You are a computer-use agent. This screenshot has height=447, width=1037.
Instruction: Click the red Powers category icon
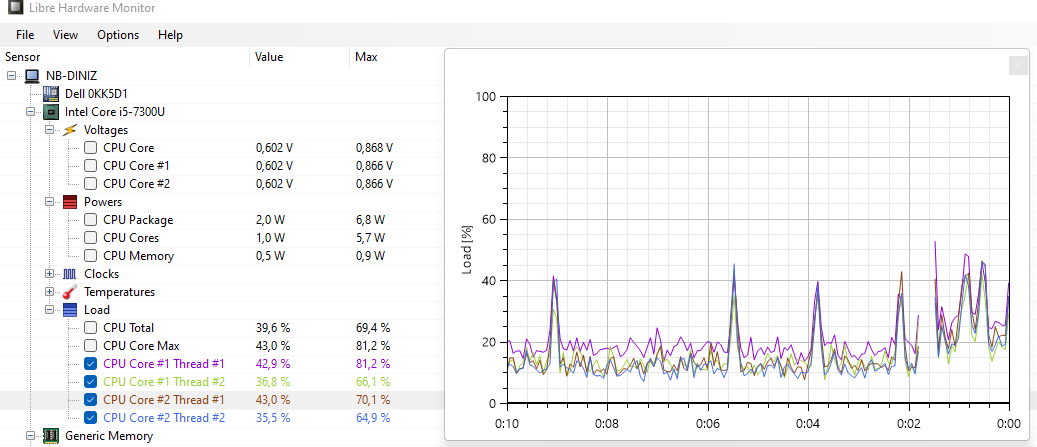[70, 202]
